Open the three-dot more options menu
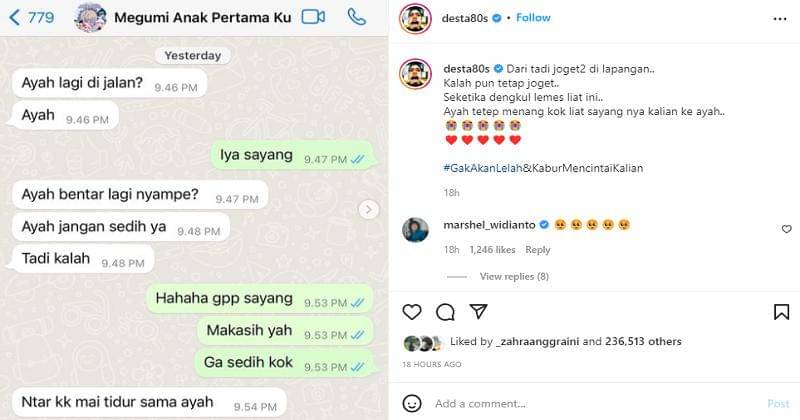Screen dimensions: 800x420 coord(780,19)
